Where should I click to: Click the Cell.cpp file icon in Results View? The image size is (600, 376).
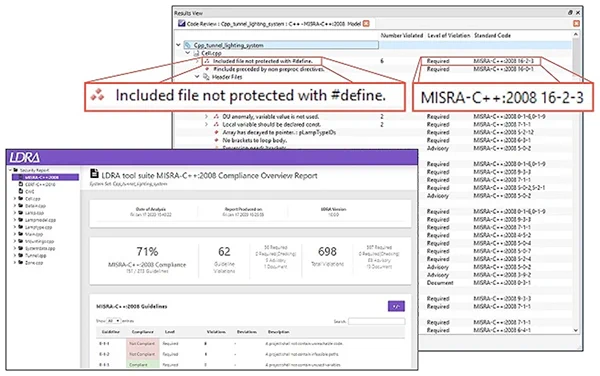[196, 53]
